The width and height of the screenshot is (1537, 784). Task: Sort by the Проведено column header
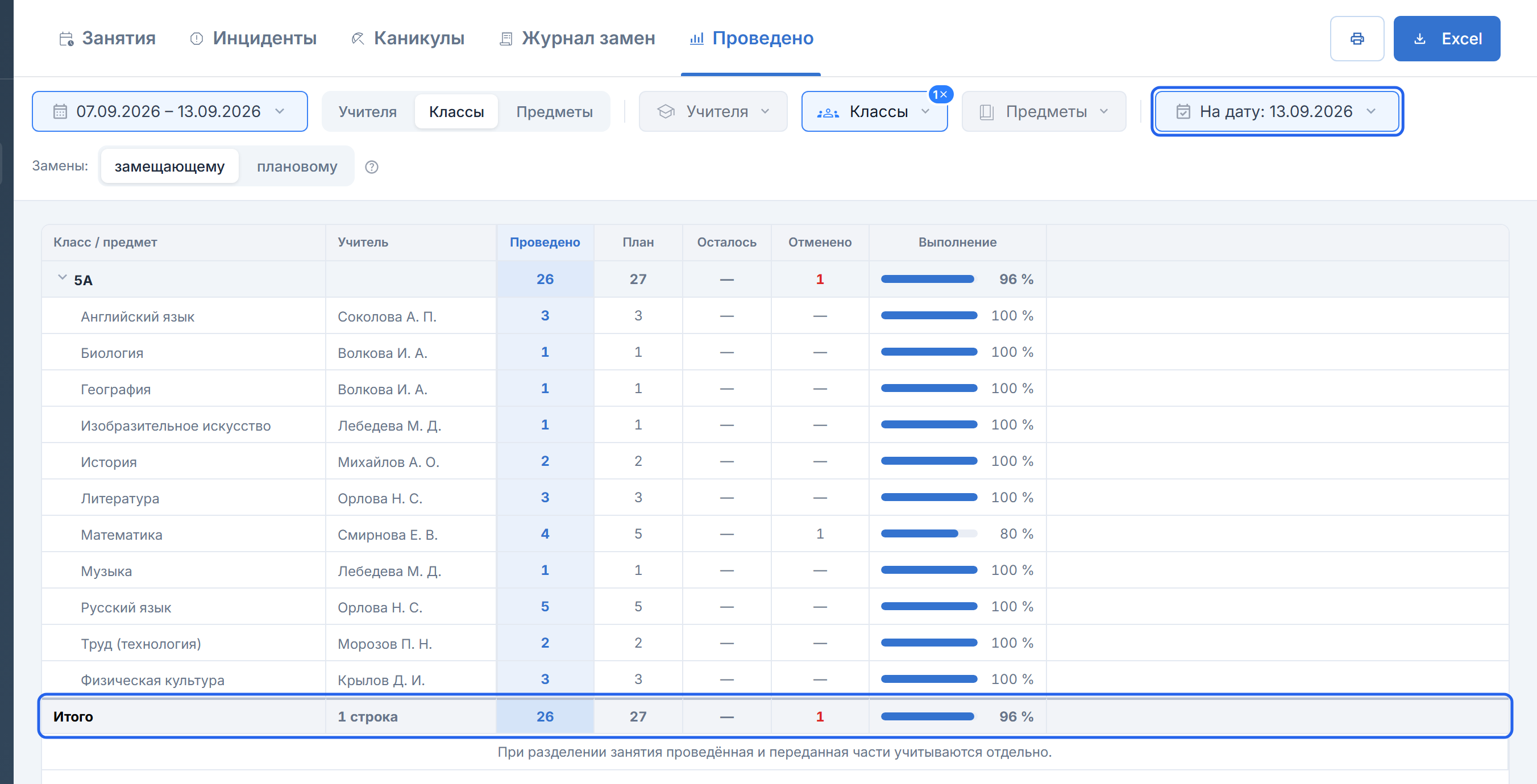coord(545,242)
